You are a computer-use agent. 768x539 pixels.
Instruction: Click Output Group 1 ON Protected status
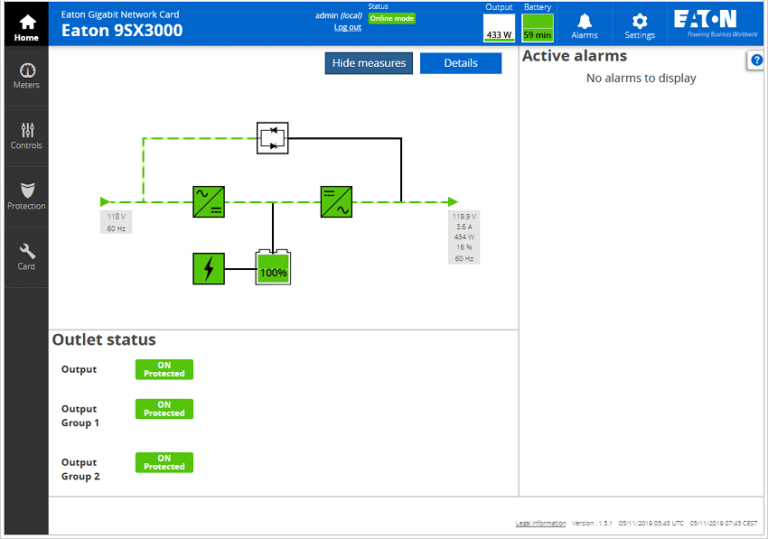click(x=164, y=409)
